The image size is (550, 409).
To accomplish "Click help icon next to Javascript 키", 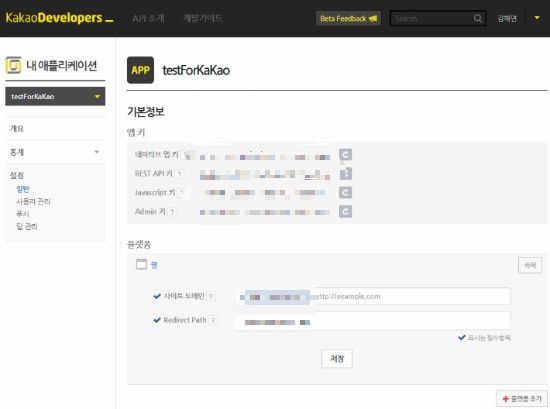I will [181, 193].
